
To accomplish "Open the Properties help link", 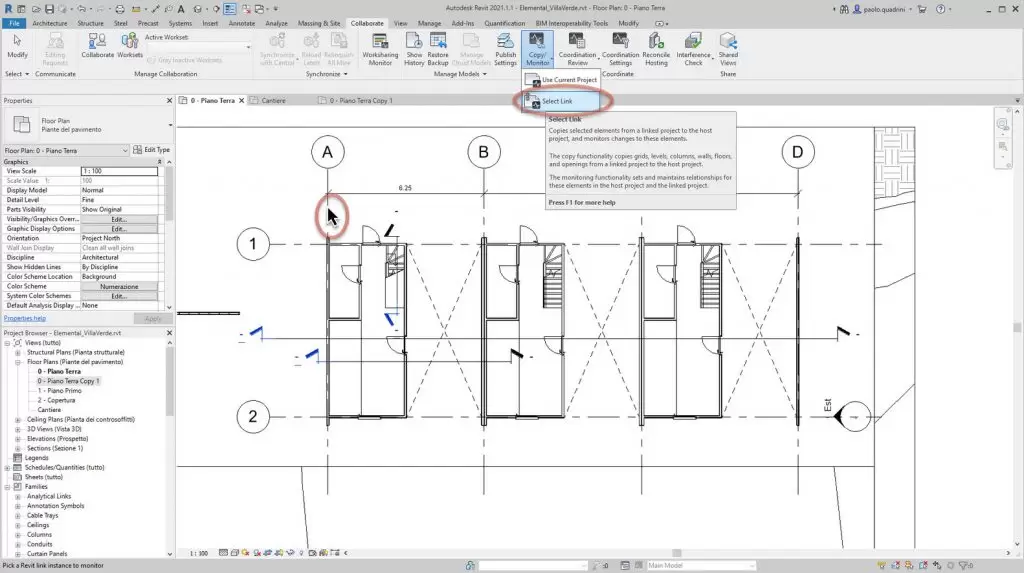I will [x=25, y=318].
